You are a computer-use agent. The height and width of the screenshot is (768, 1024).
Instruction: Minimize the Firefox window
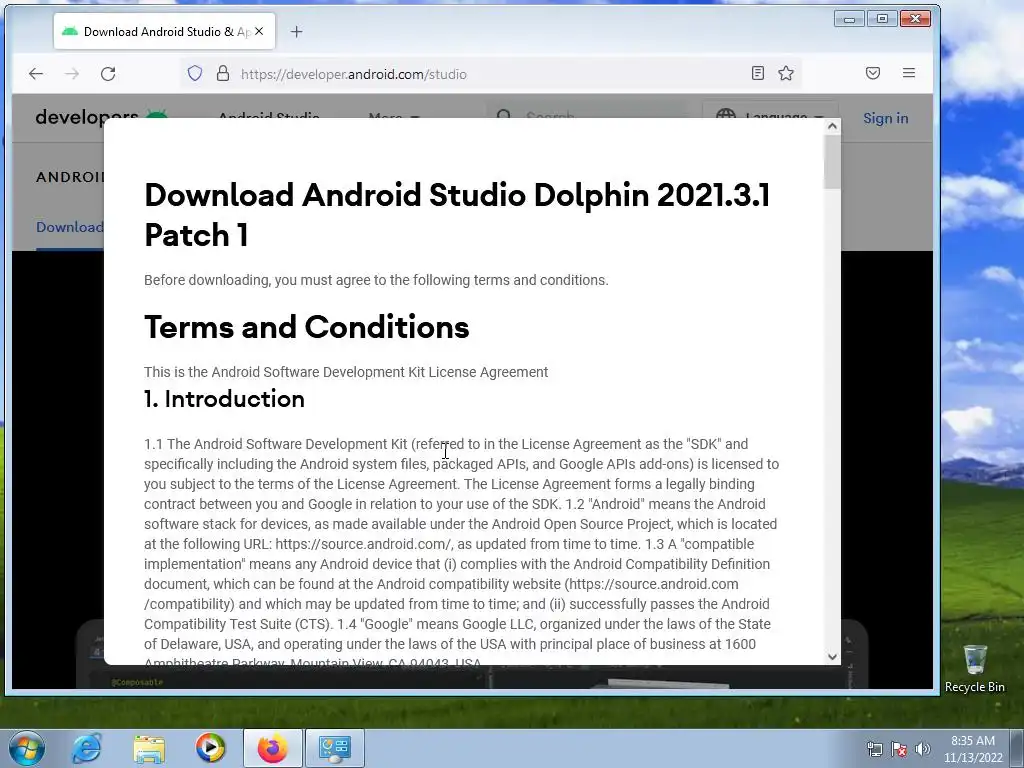pos(850,19)
